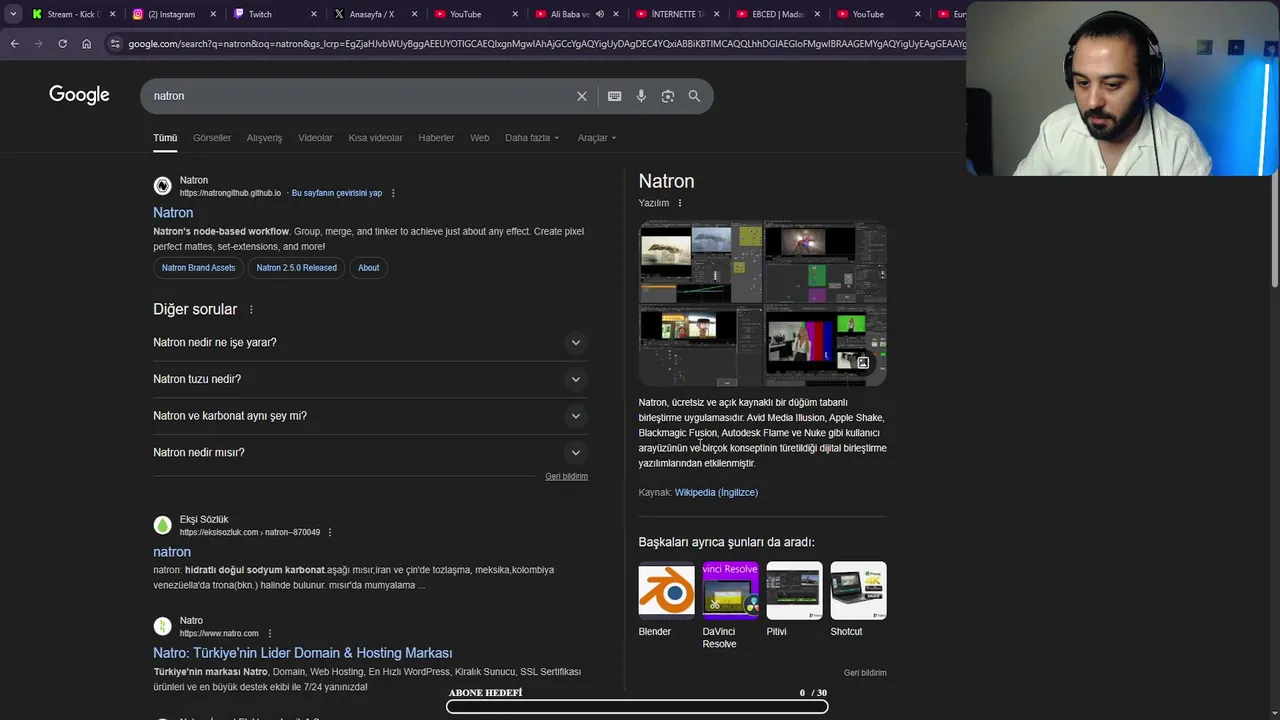Open the Blender related search
This screenshot has height=720, width=1280.
[x=666, y=600]
